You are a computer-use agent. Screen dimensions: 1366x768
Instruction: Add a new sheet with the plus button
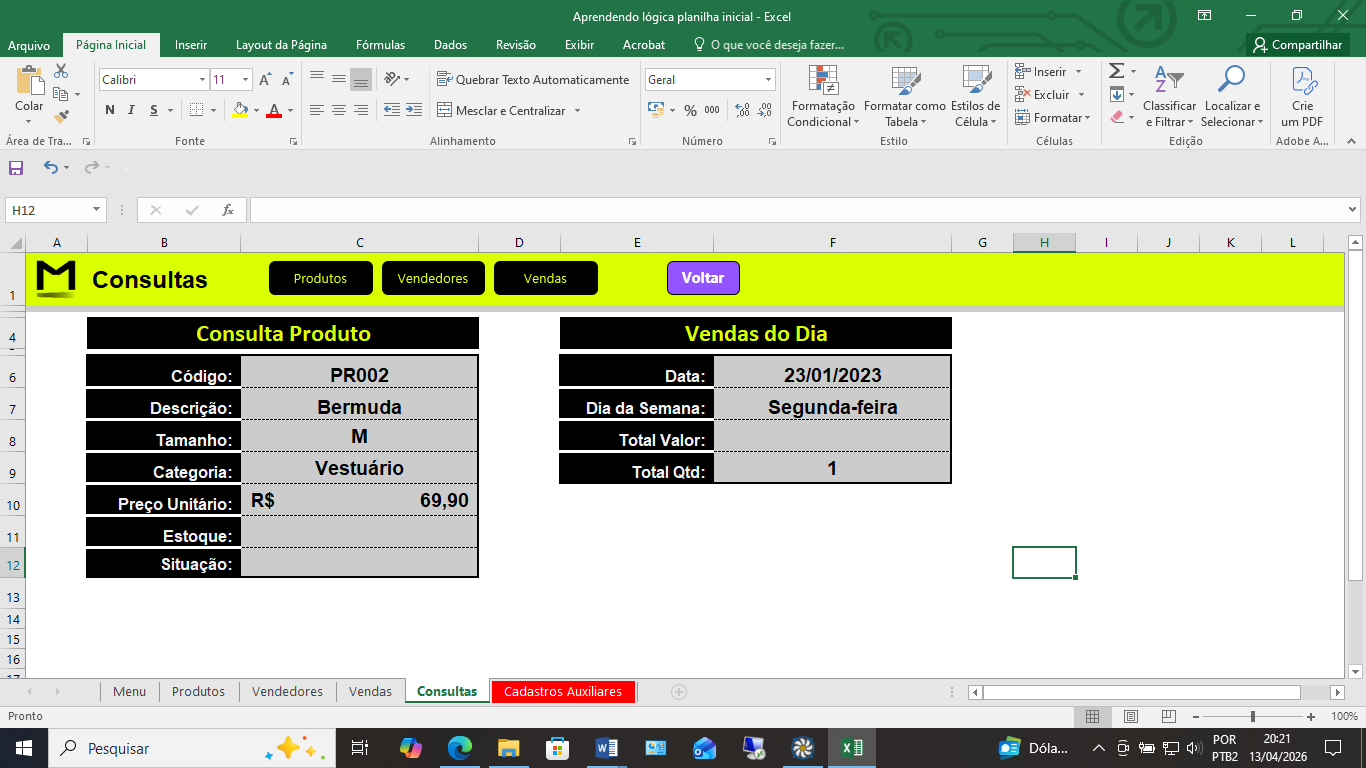pos(679,691)
